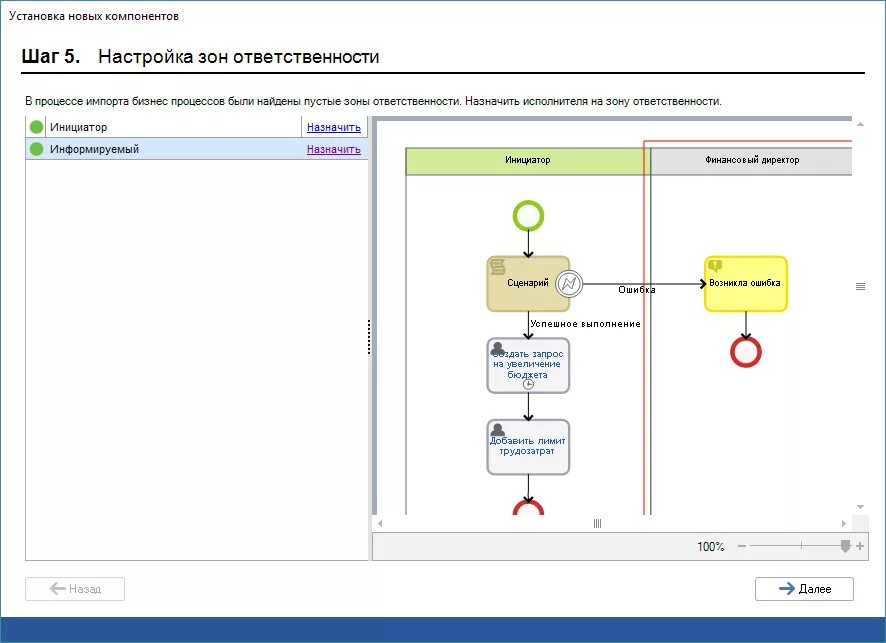Viewport: 886px width, 643px height.
Task: Click the Финансовый директор swimlane header
Action: [x=752, y=160]
